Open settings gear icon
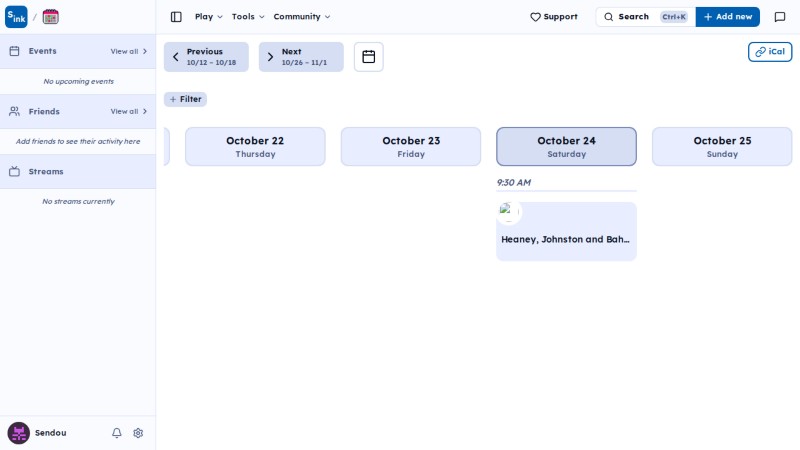This screenshot has height=450, width=800. (x=138, y=433)
